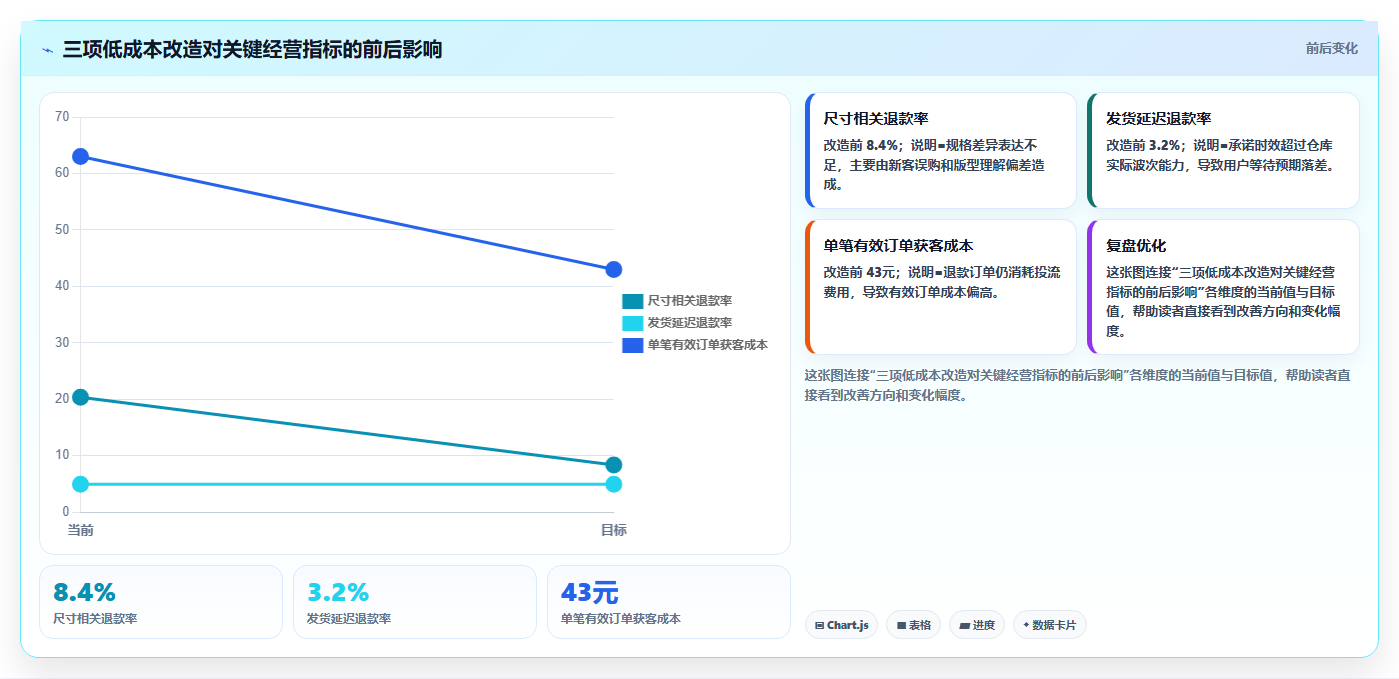Click 发货延迟退款率 point at 目标
This screenshot has height=679, width=1399.
click(614, 484)
